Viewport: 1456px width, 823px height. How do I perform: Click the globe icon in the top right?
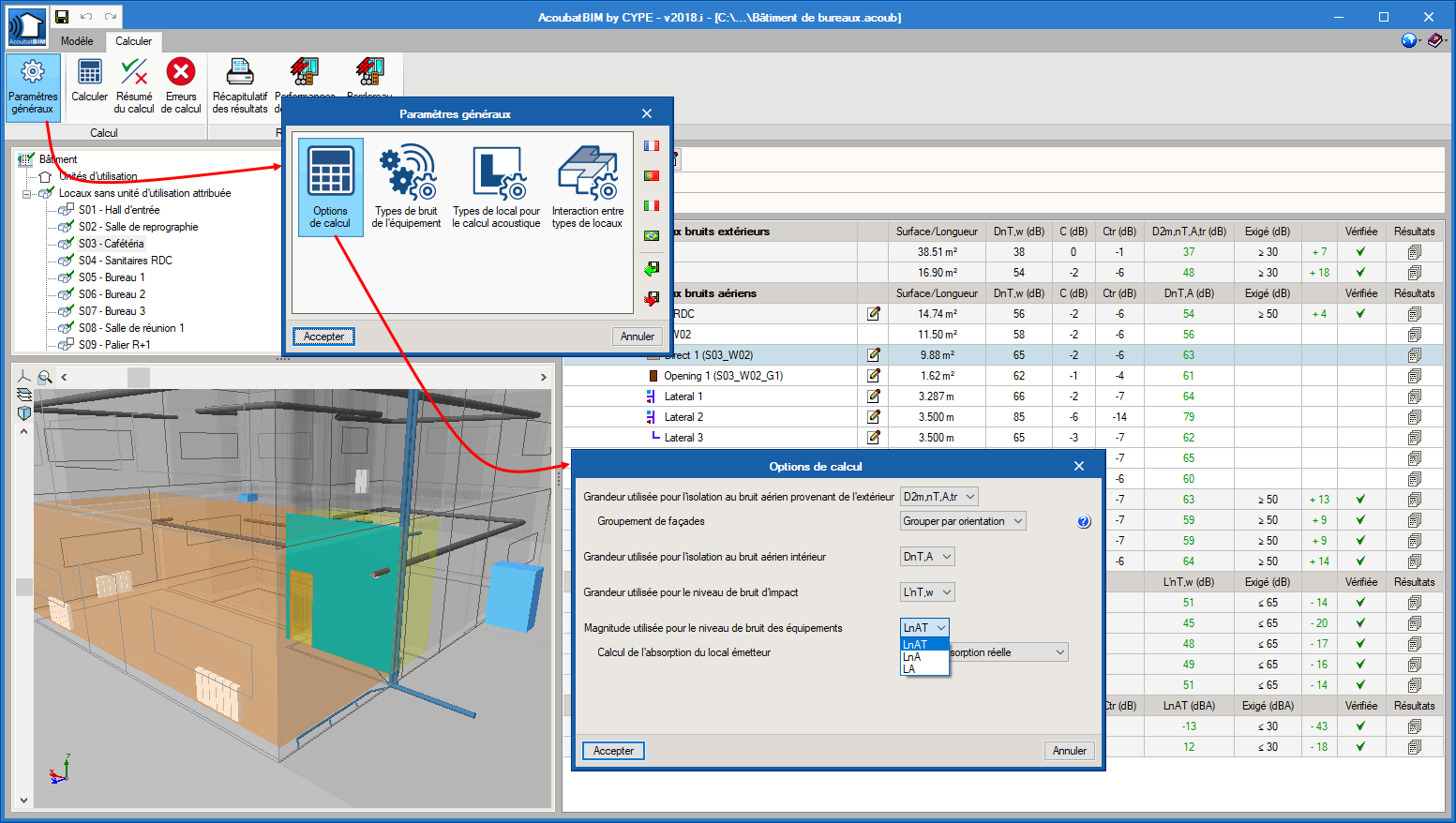click(1409, 40)
